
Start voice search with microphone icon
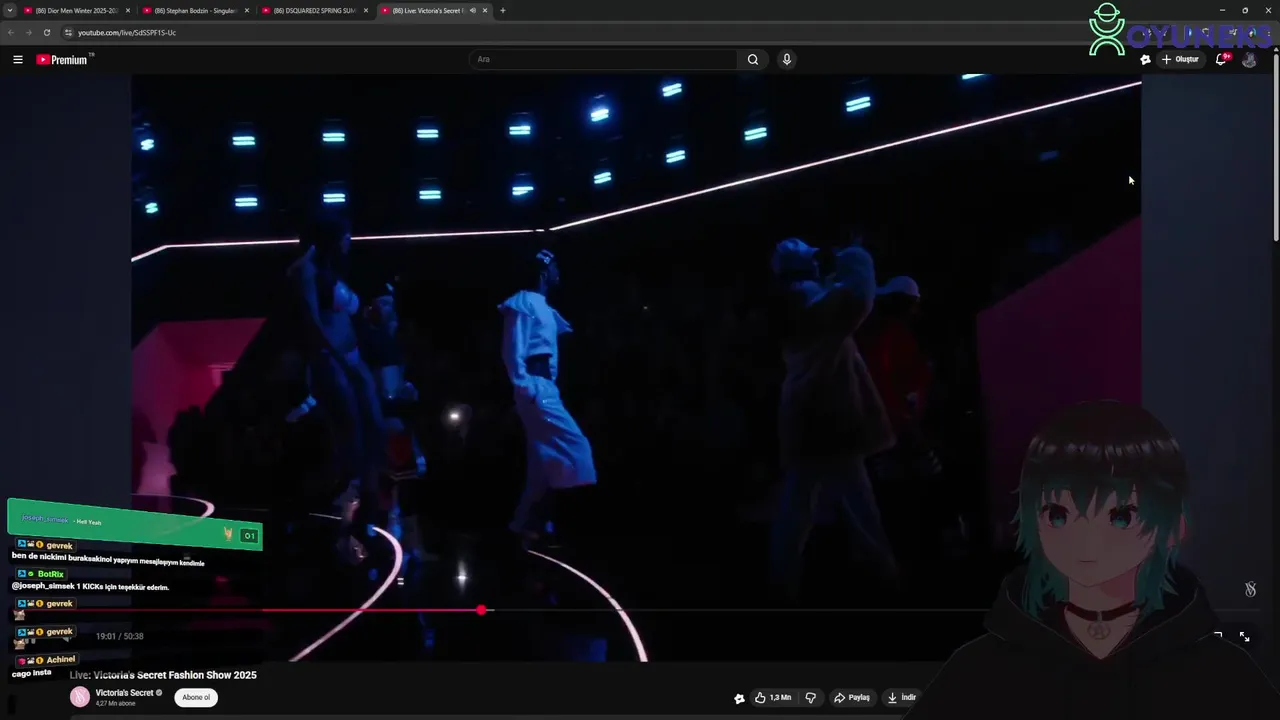(787, 59)
